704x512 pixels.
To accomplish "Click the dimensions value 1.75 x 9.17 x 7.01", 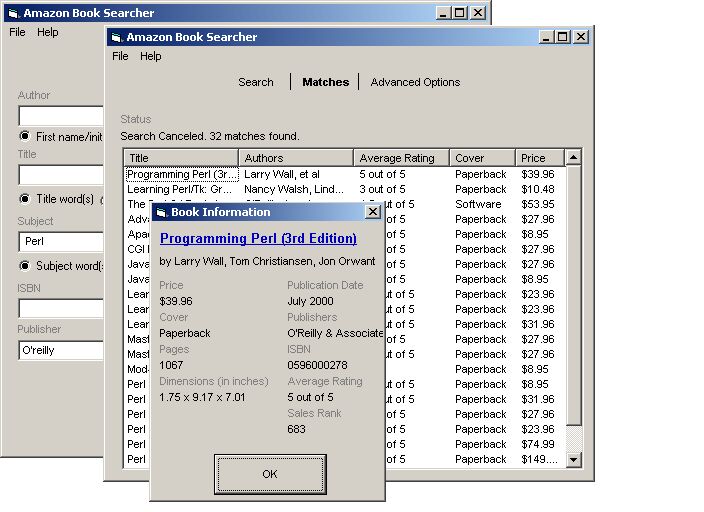I will point(202,397).
